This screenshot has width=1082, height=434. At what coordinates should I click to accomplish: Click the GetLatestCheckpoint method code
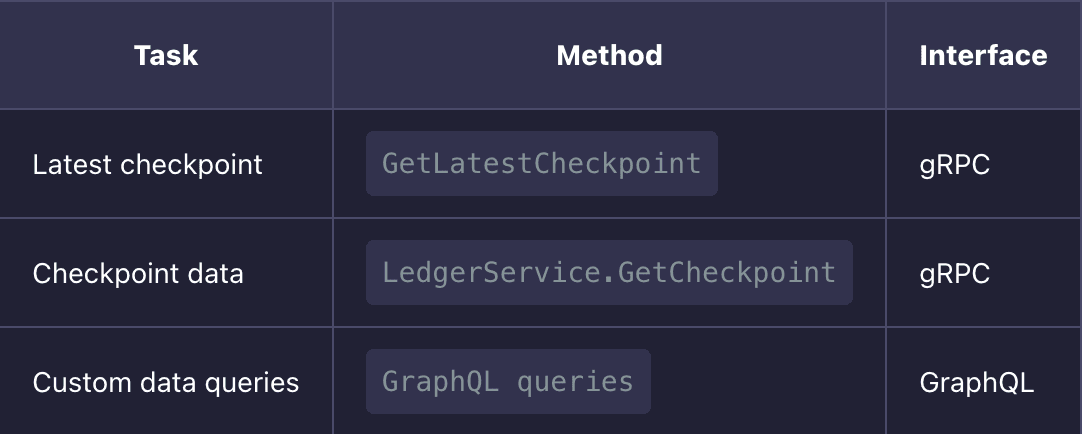[x=541, y=164]
